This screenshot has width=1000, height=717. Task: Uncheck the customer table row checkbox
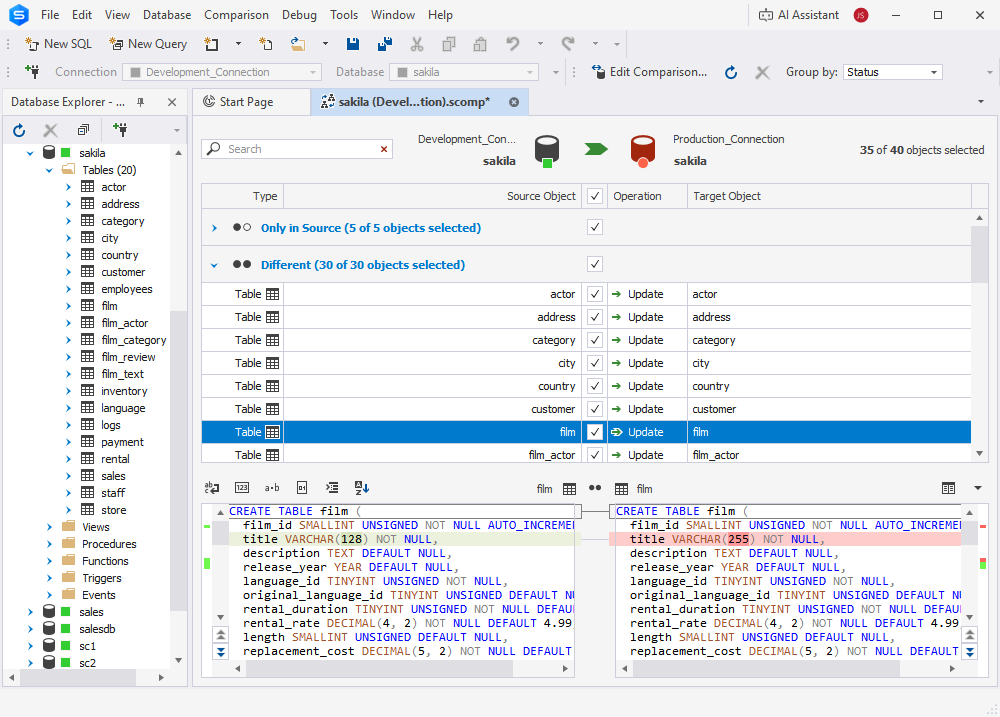point(595,409)
